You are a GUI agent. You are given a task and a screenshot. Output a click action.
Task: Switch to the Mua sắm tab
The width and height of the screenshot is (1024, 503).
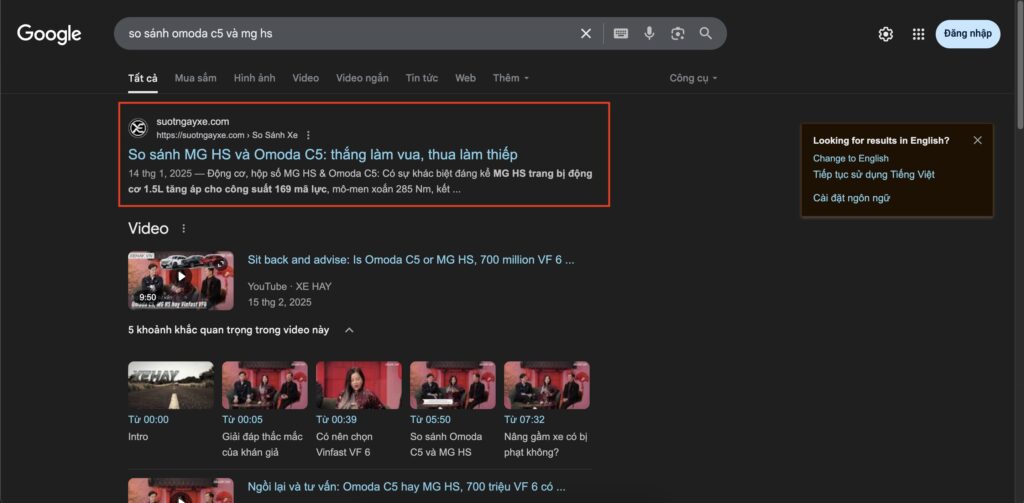[195, 78]
